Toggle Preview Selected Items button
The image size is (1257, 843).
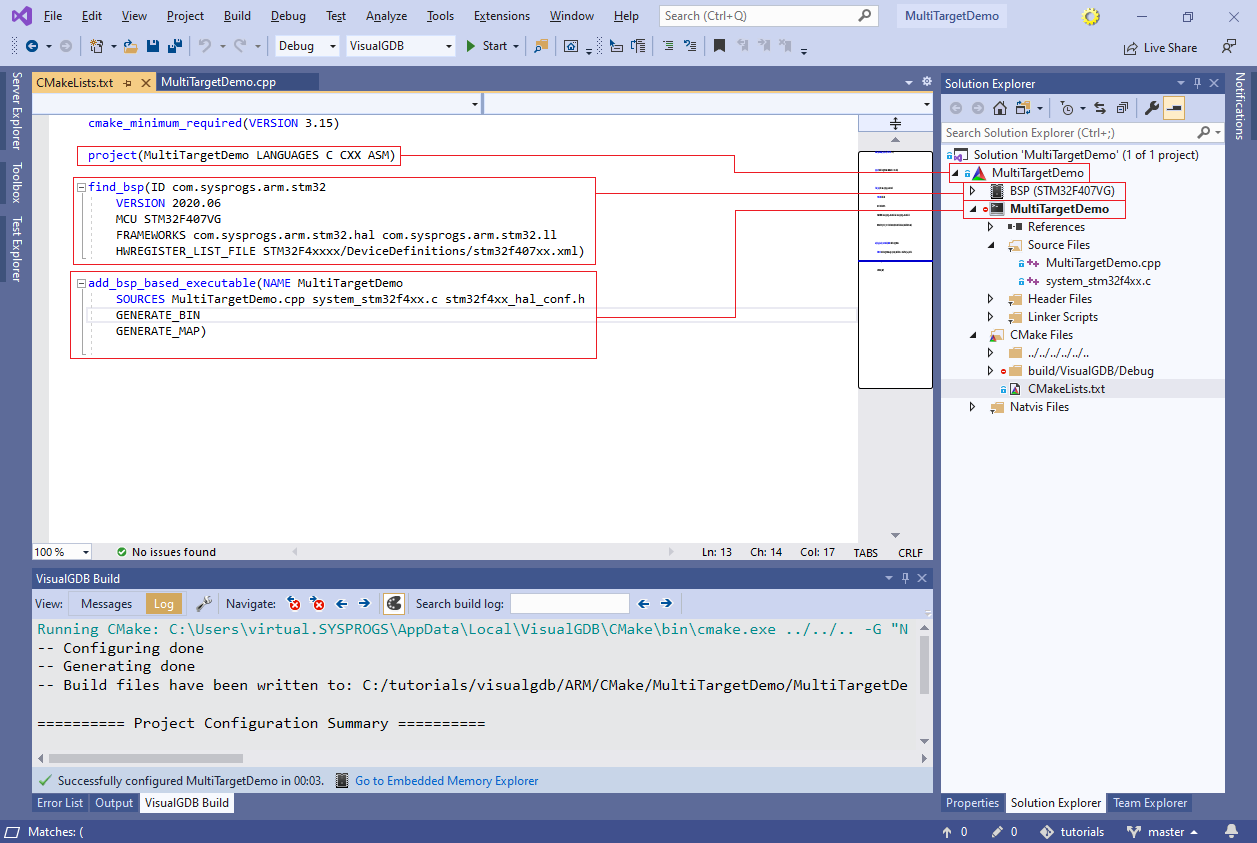click(1174, 108)
